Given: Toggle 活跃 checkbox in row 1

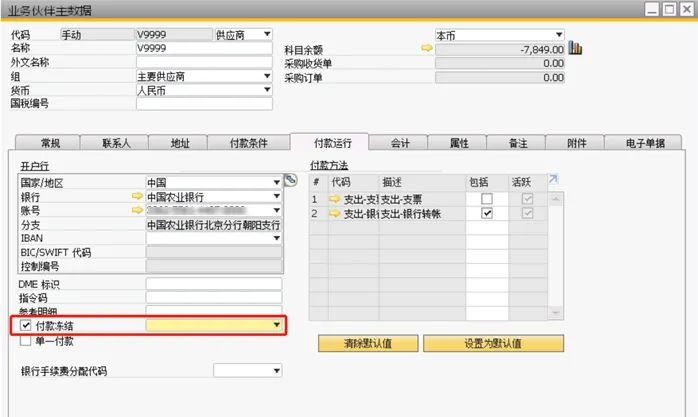Looking at the screenshot, I should [x=528, y=198].
